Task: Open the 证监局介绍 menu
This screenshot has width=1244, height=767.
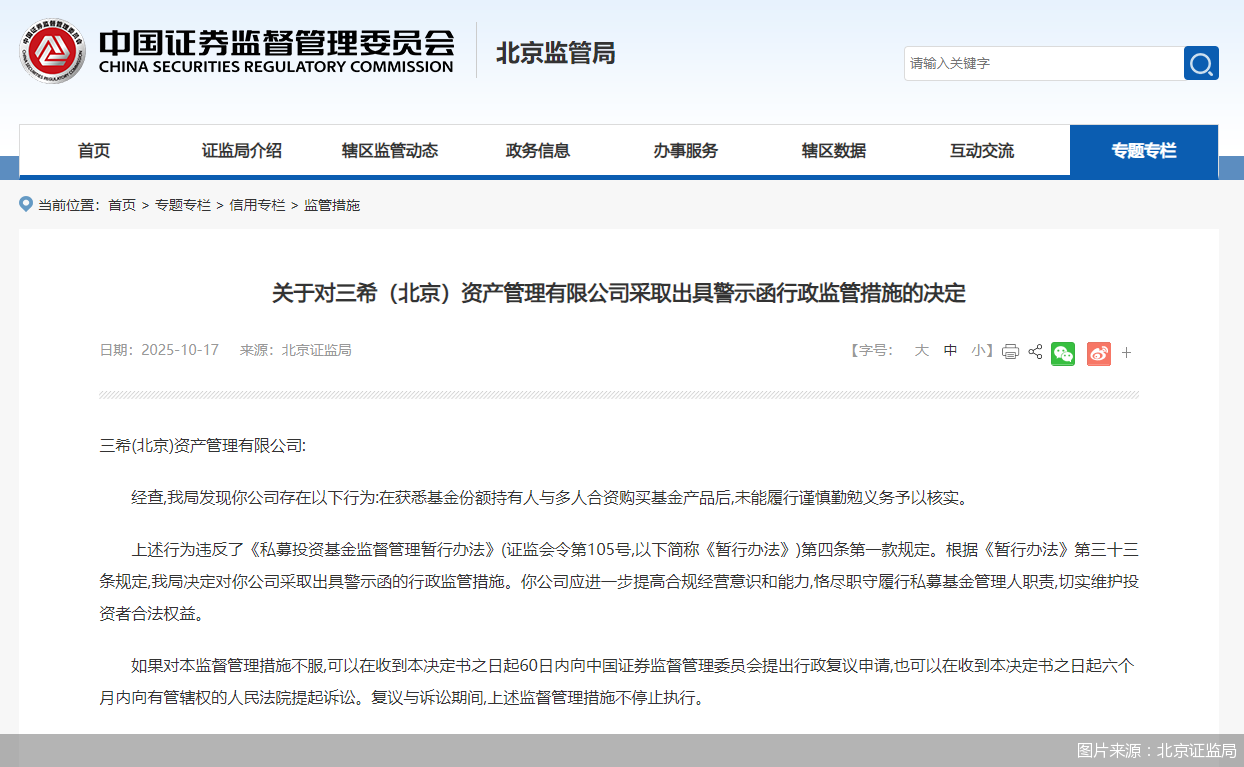Action: 241,150
